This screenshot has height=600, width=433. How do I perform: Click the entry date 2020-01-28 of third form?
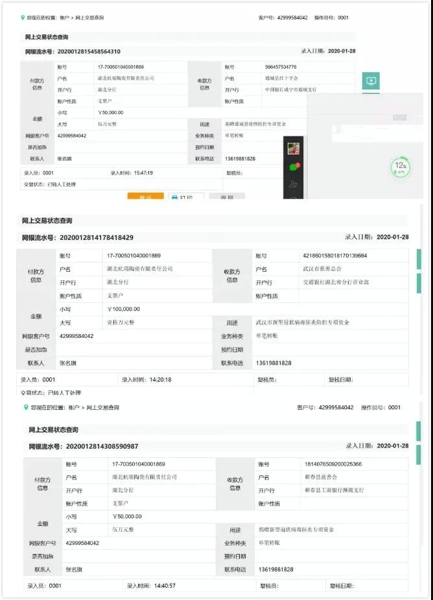(x=393, y=446)
